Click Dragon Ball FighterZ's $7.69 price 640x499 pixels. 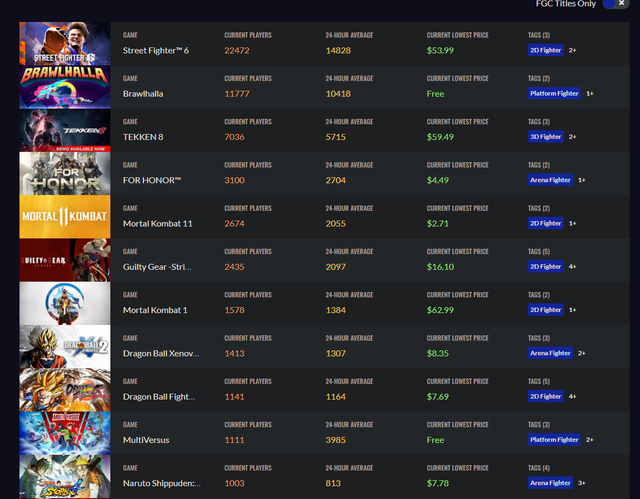tap(438, 397)
